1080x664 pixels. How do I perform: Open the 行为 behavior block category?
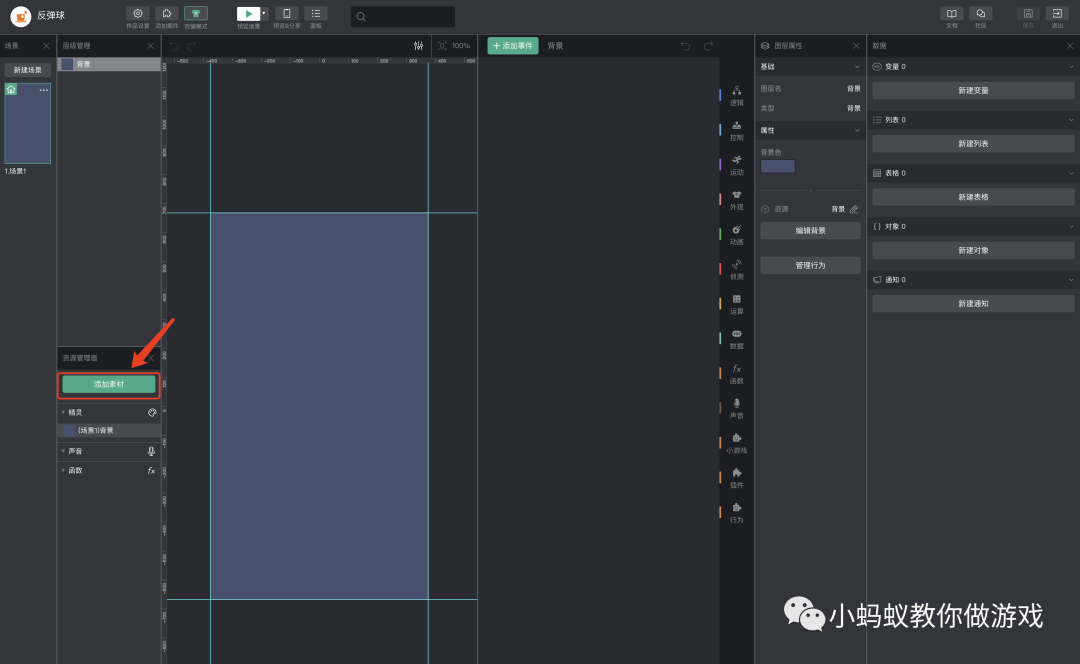(736, 513)
